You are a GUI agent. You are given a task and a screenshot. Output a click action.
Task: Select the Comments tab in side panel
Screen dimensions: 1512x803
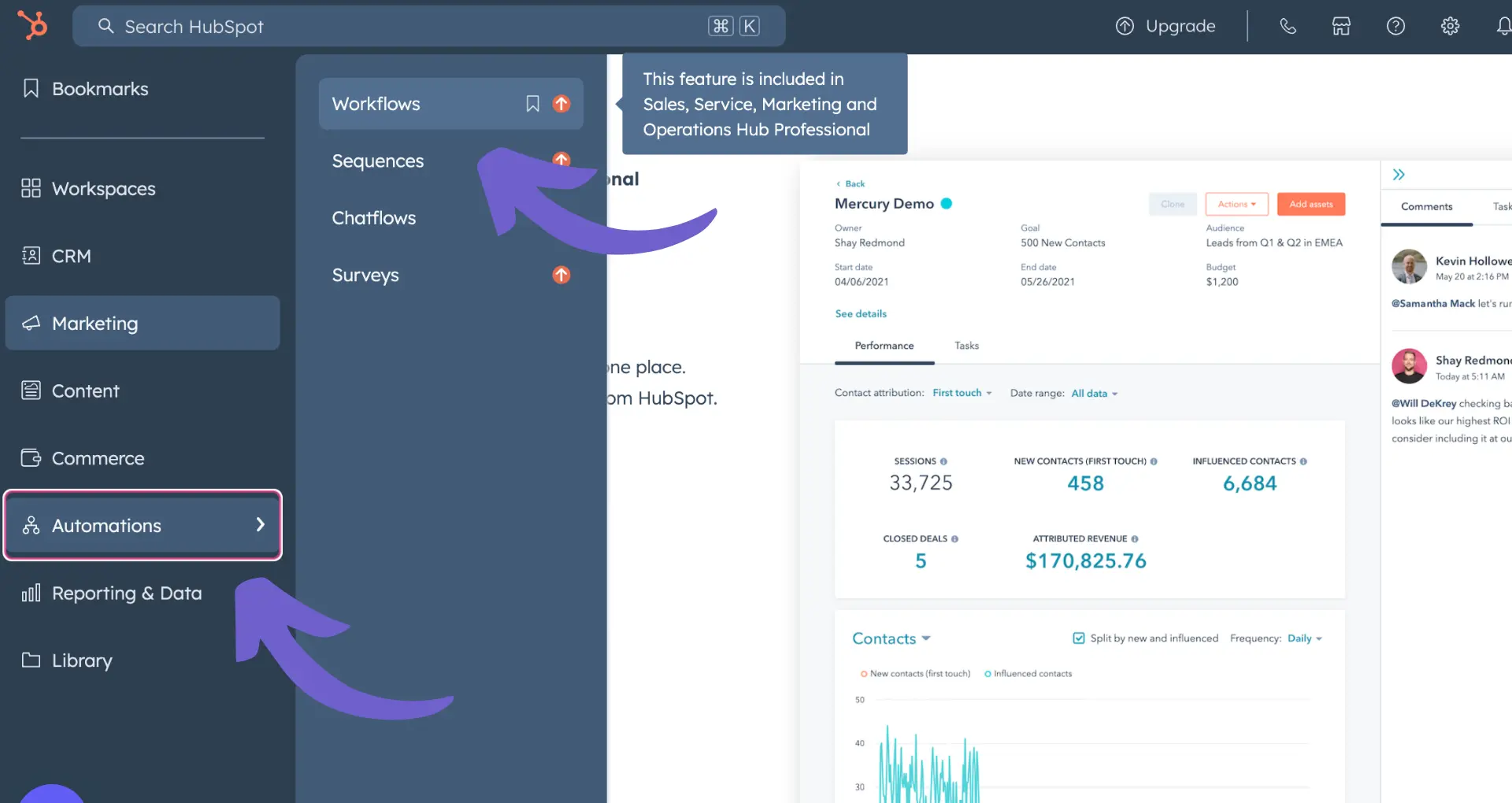click(1426, 206)
